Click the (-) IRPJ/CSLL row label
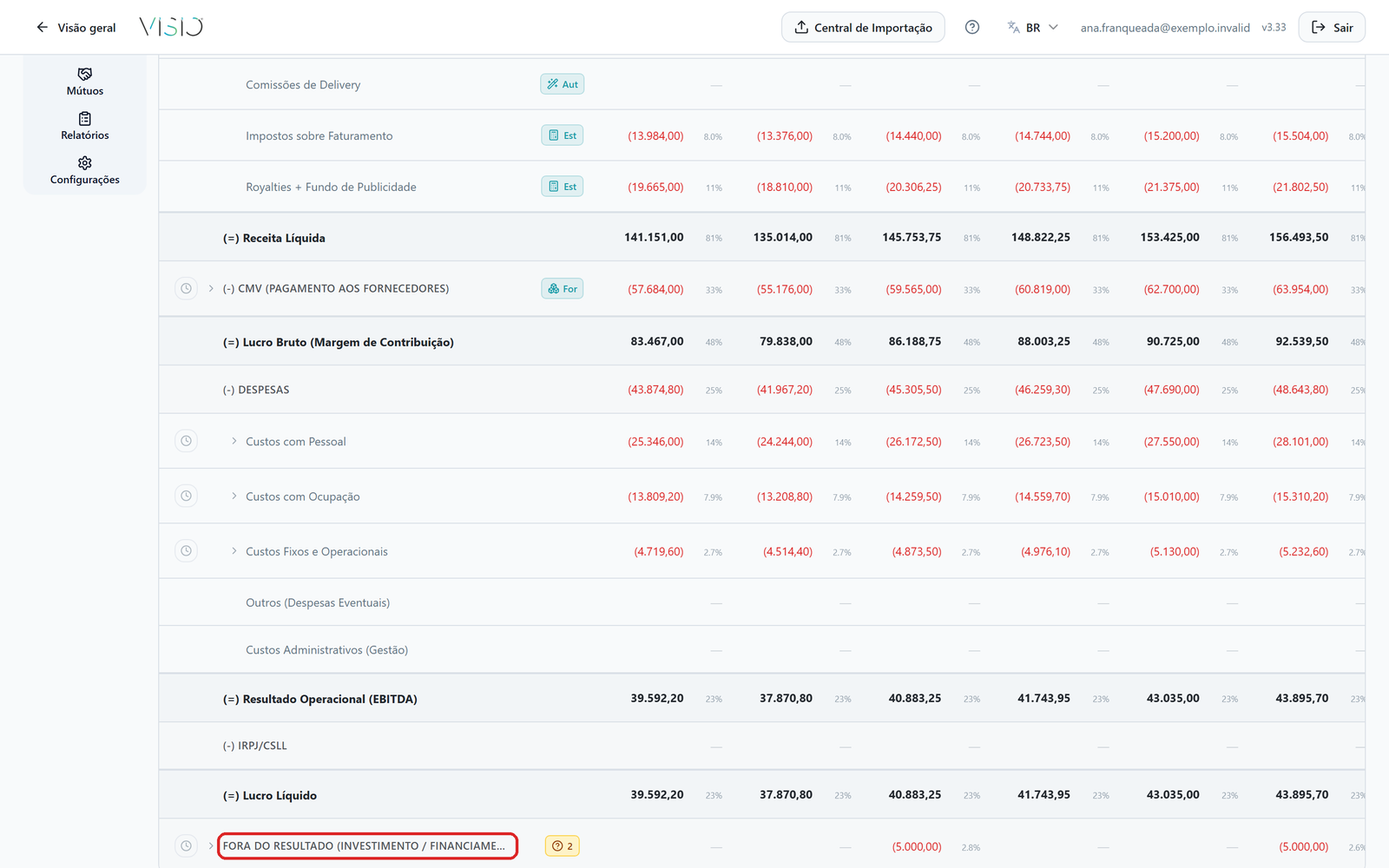 (x=254, y=746)
